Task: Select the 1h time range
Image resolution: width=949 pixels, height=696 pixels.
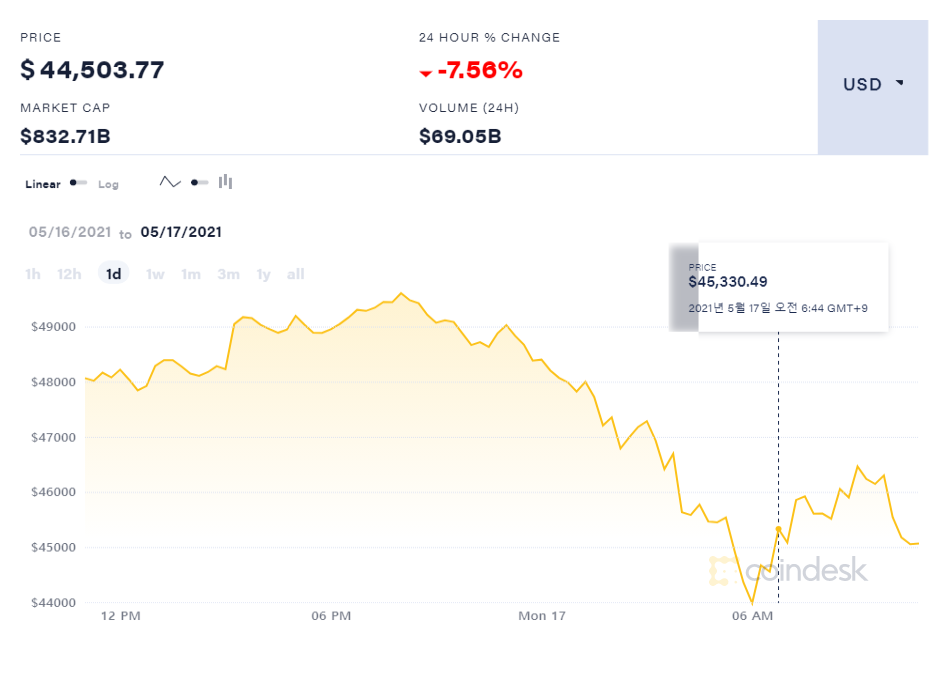Action: [x=33, y=274]
